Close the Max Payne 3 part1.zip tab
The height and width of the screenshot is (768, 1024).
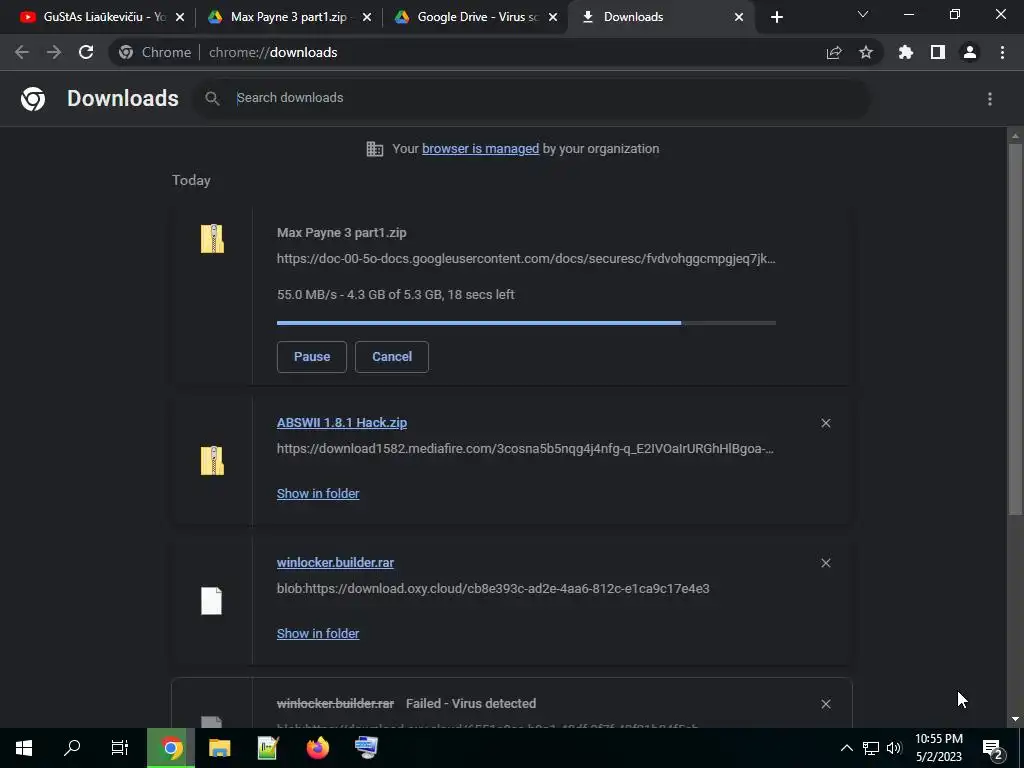(x=367, y=17)
